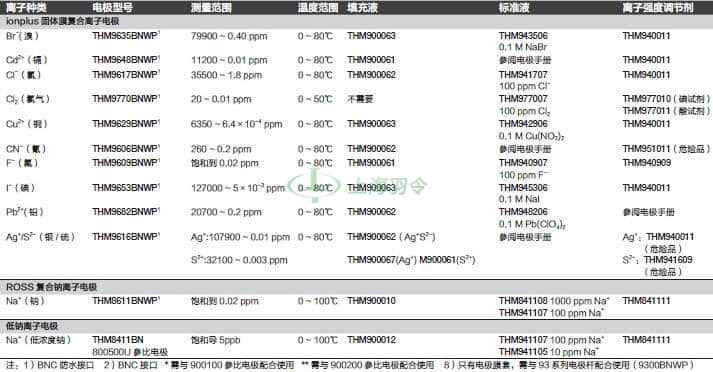The width and height of the screenshot is (713, 372).
Task: Click the THM951011 (危险品) adjuster entry
Action: (666, 149)
